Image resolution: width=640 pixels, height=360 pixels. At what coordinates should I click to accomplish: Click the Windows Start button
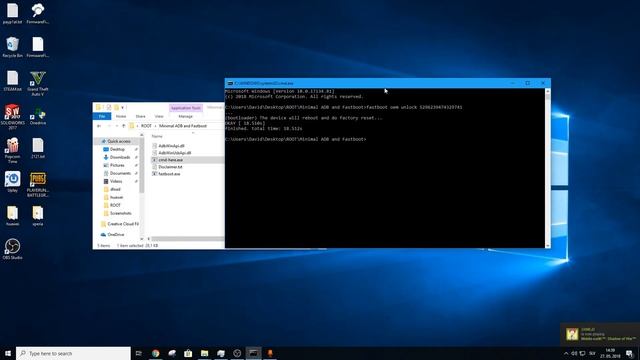(8, 353)
